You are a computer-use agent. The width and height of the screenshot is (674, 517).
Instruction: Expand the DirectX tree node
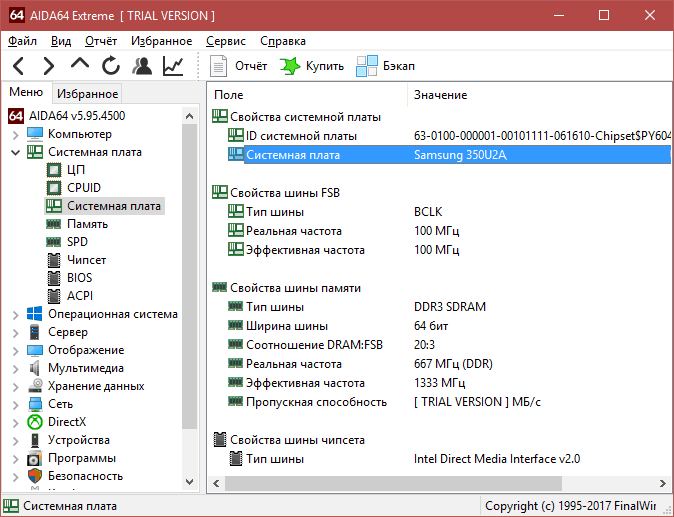pyautogui.click(x=15, y=422)
